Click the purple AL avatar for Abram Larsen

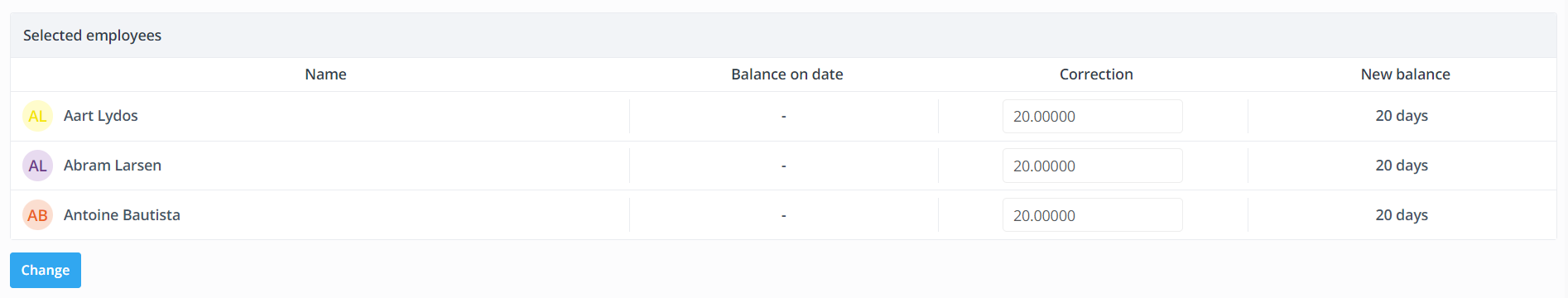(x=37, y=166)
